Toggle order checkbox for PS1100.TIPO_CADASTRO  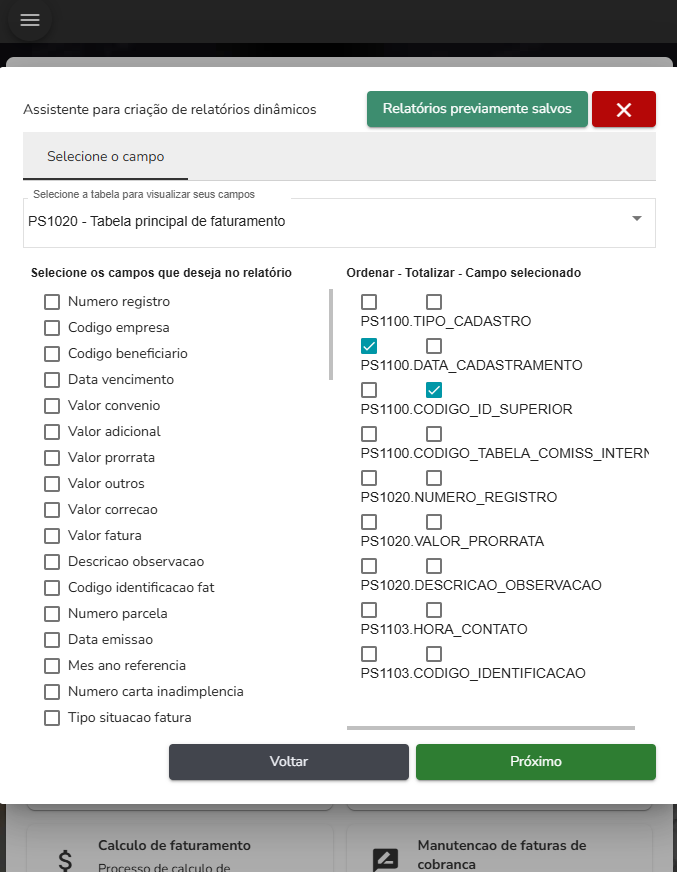pyautogui.click(x=369, y=302)
